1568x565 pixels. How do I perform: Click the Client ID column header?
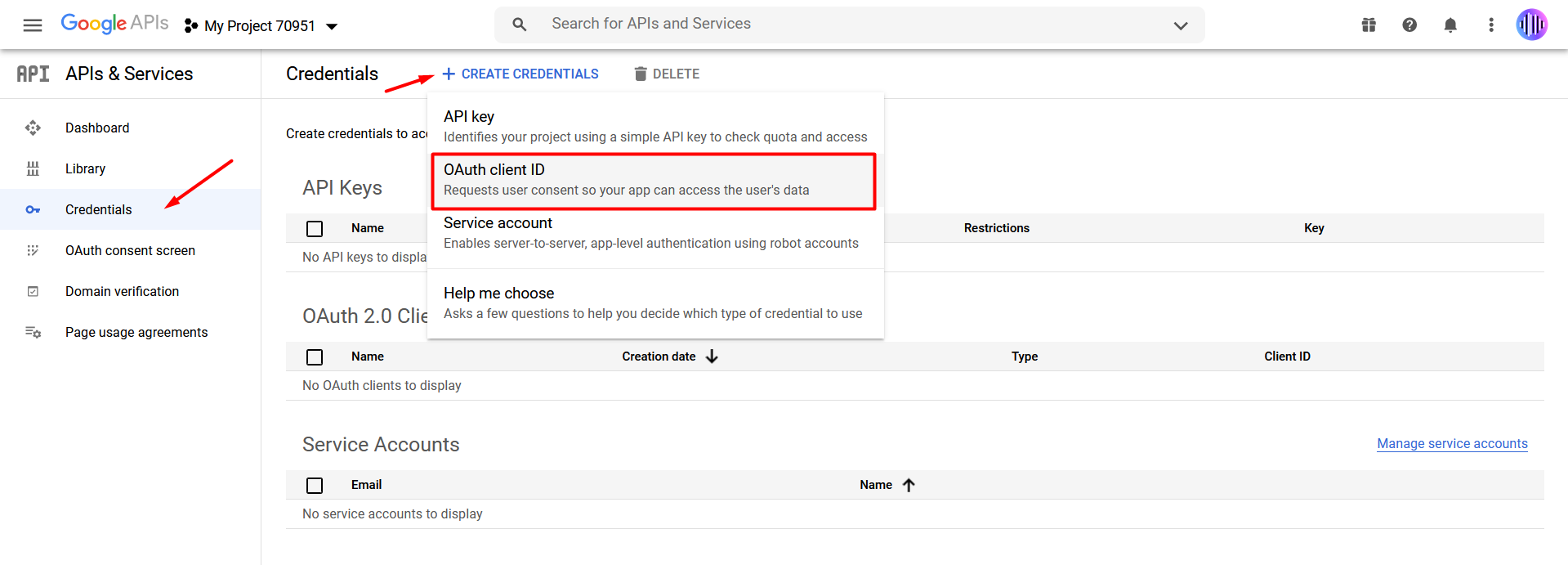[x=1287, y=356]
